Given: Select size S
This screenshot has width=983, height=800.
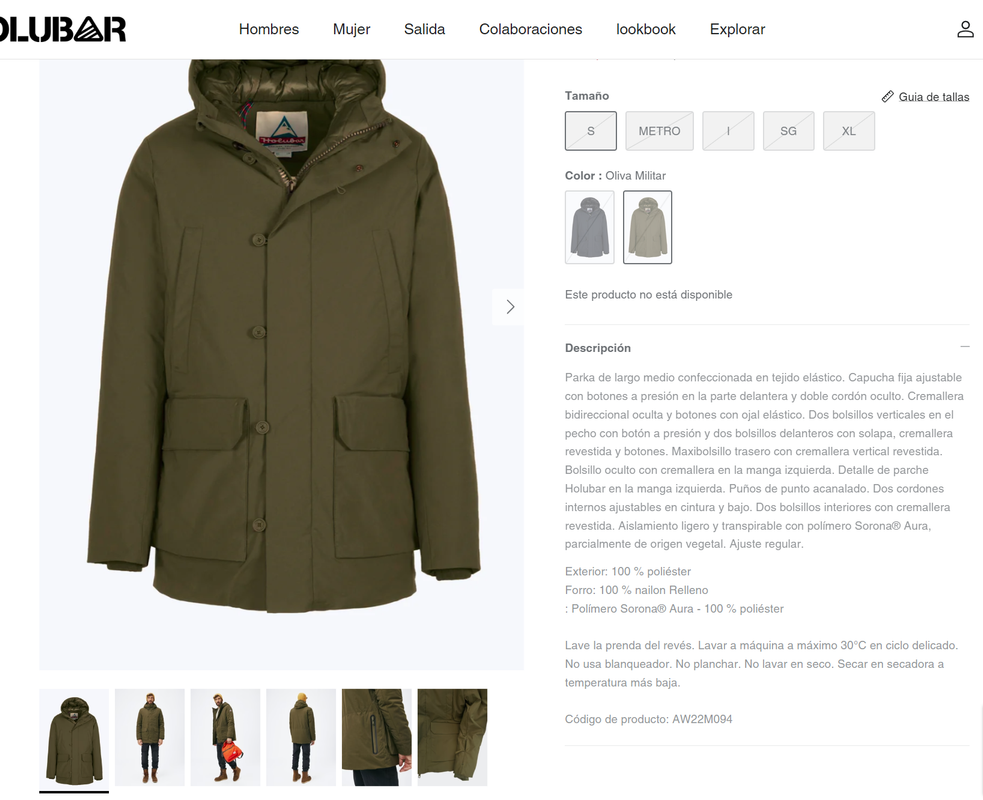Looking at the screenshot, I should coord(591,131).
